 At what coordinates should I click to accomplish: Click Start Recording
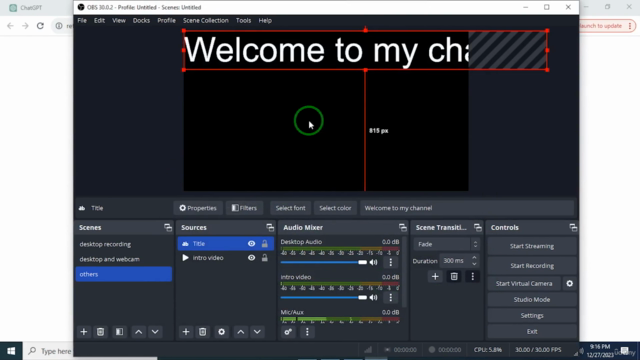tap(532, 266)
